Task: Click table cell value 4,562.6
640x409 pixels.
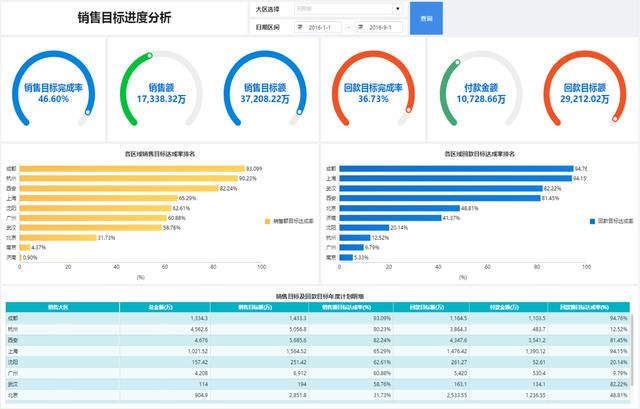Action: tap(200, 329)
